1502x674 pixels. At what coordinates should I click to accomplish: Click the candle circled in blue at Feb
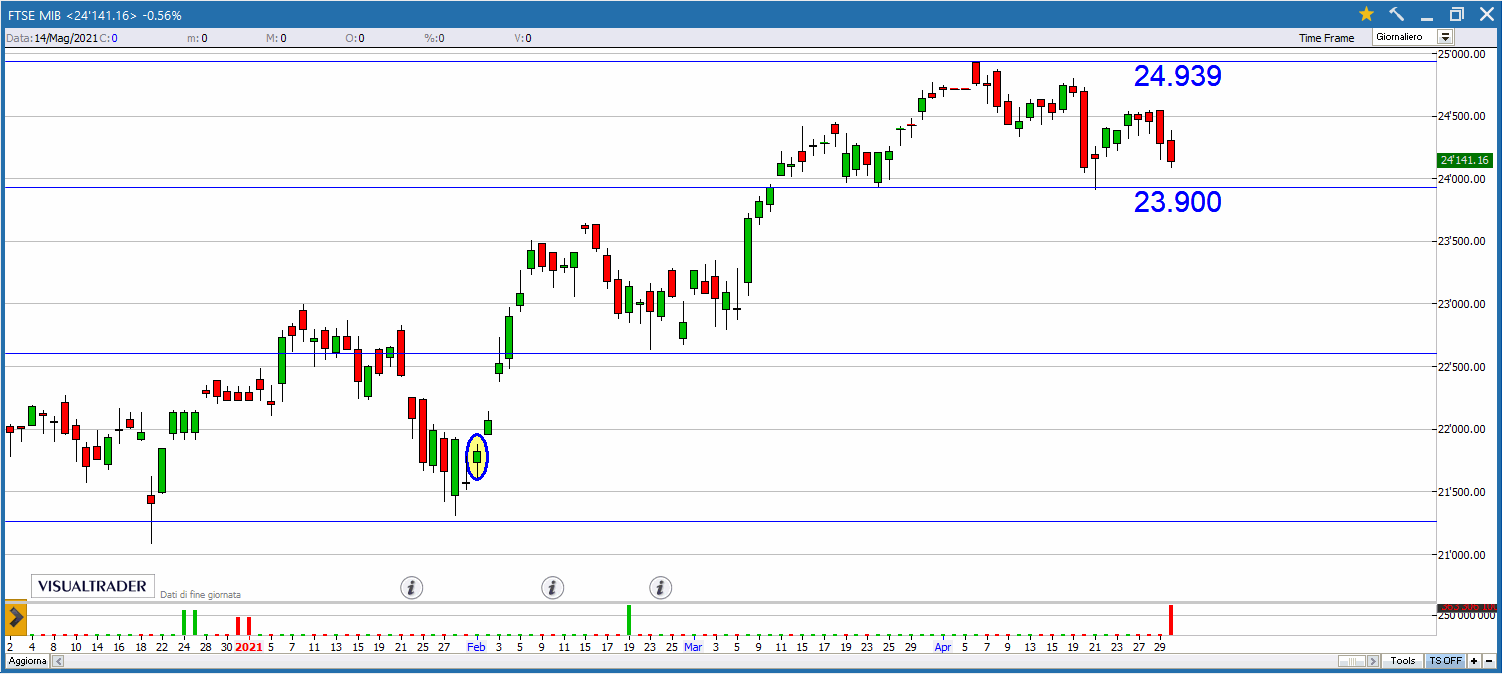coord(477,457)
